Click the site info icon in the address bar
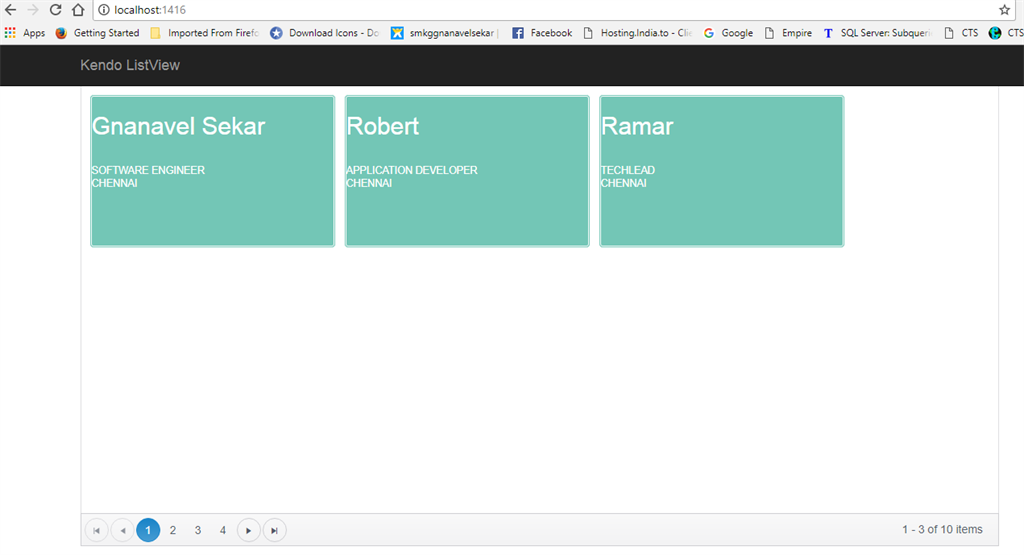Viewport: 1024px width, 555px height. pyautogui.click(x=104, y=10)
